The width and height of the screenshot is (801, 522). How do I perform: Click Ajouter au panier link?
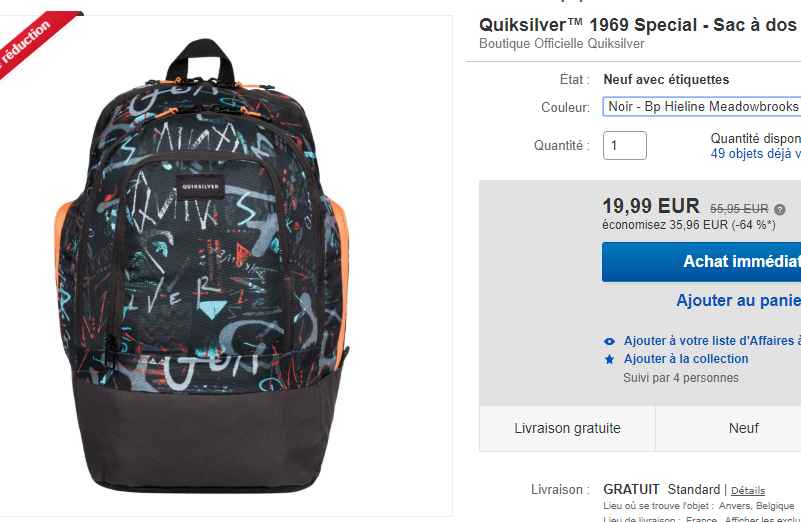coord(739,300)
